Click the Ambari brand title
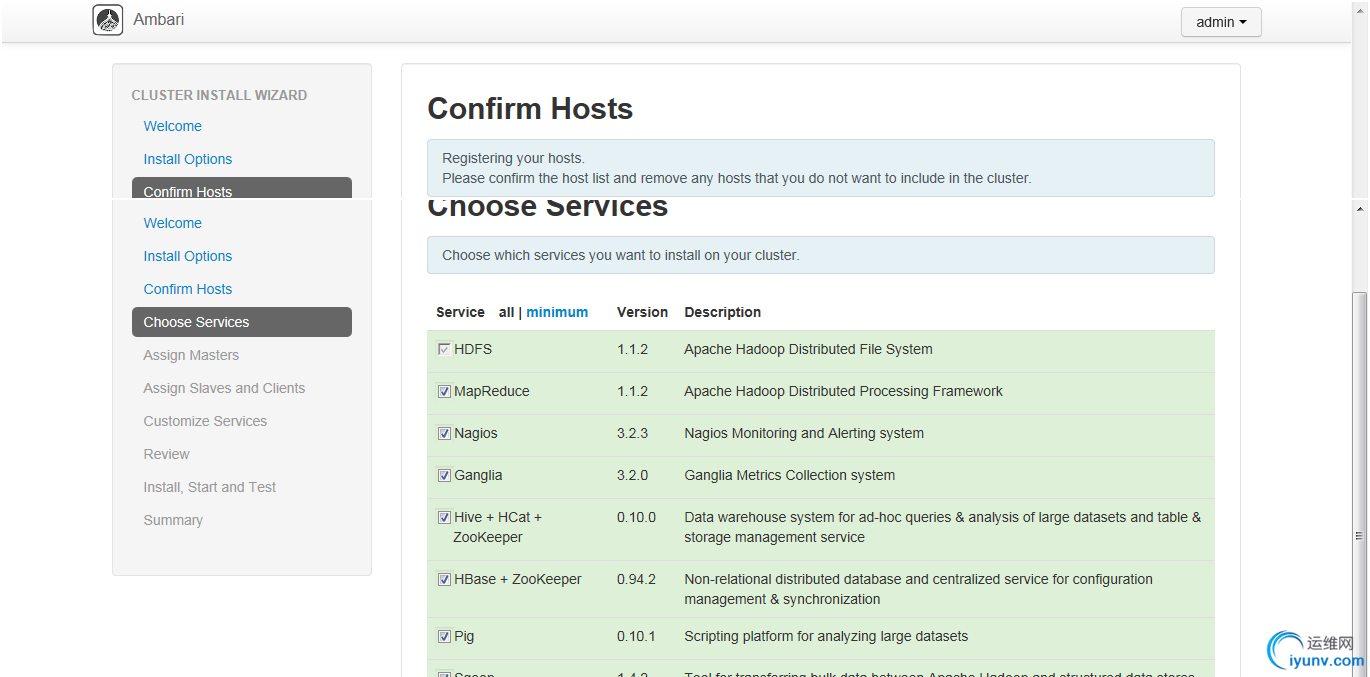 [x=158, y=20]
